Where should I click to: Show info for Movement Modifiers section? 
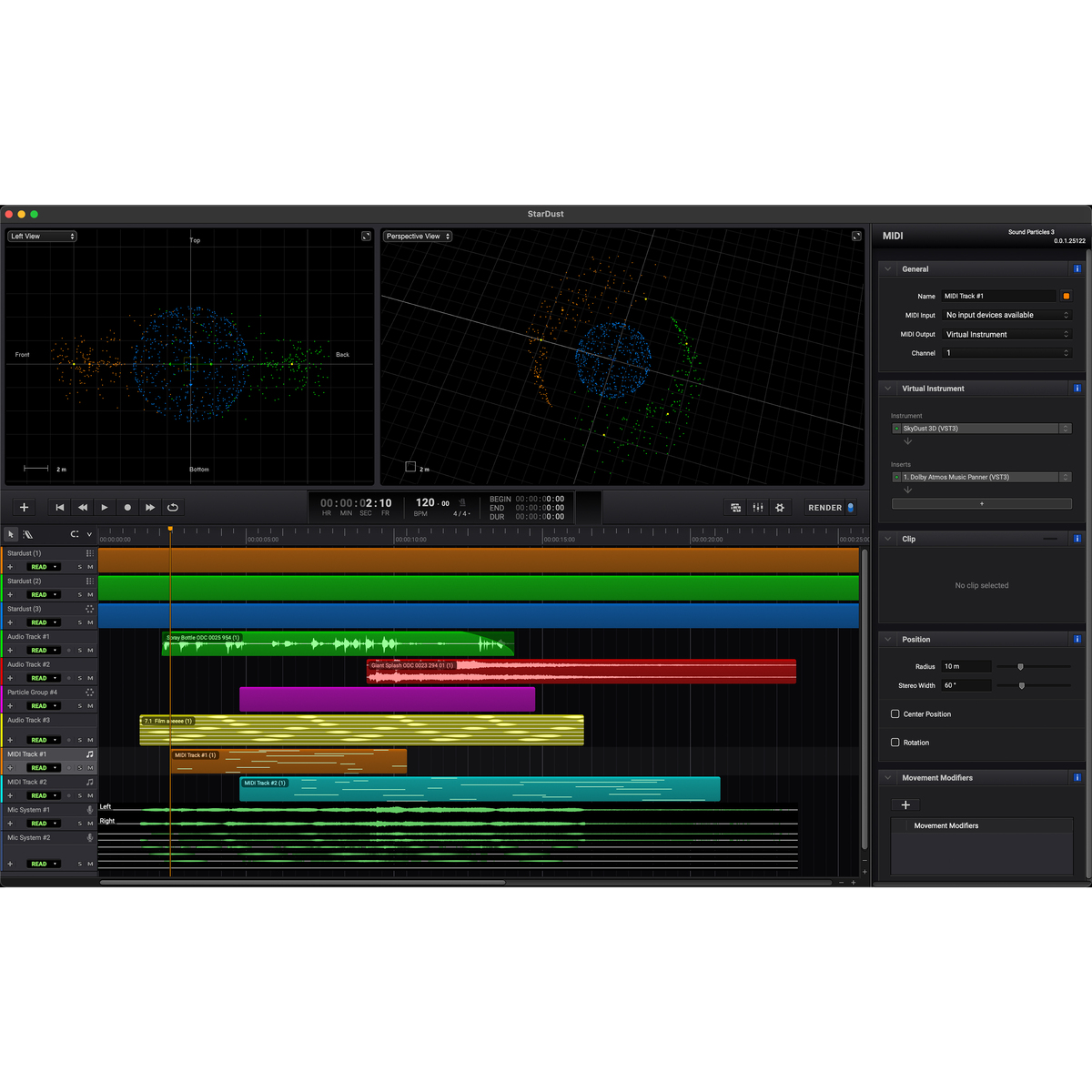pos(1077,778)
